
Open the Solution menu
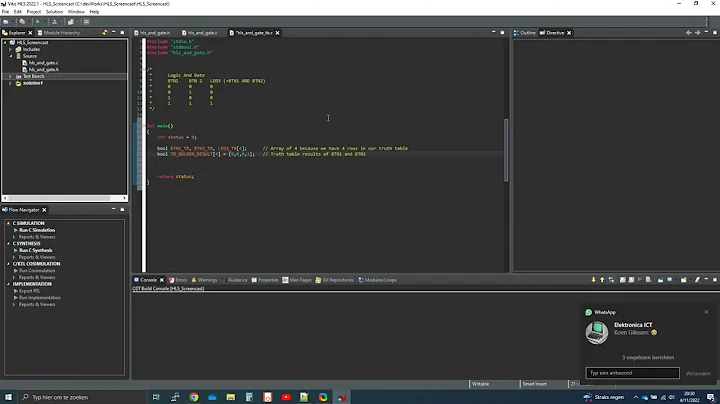coord(54,12)
